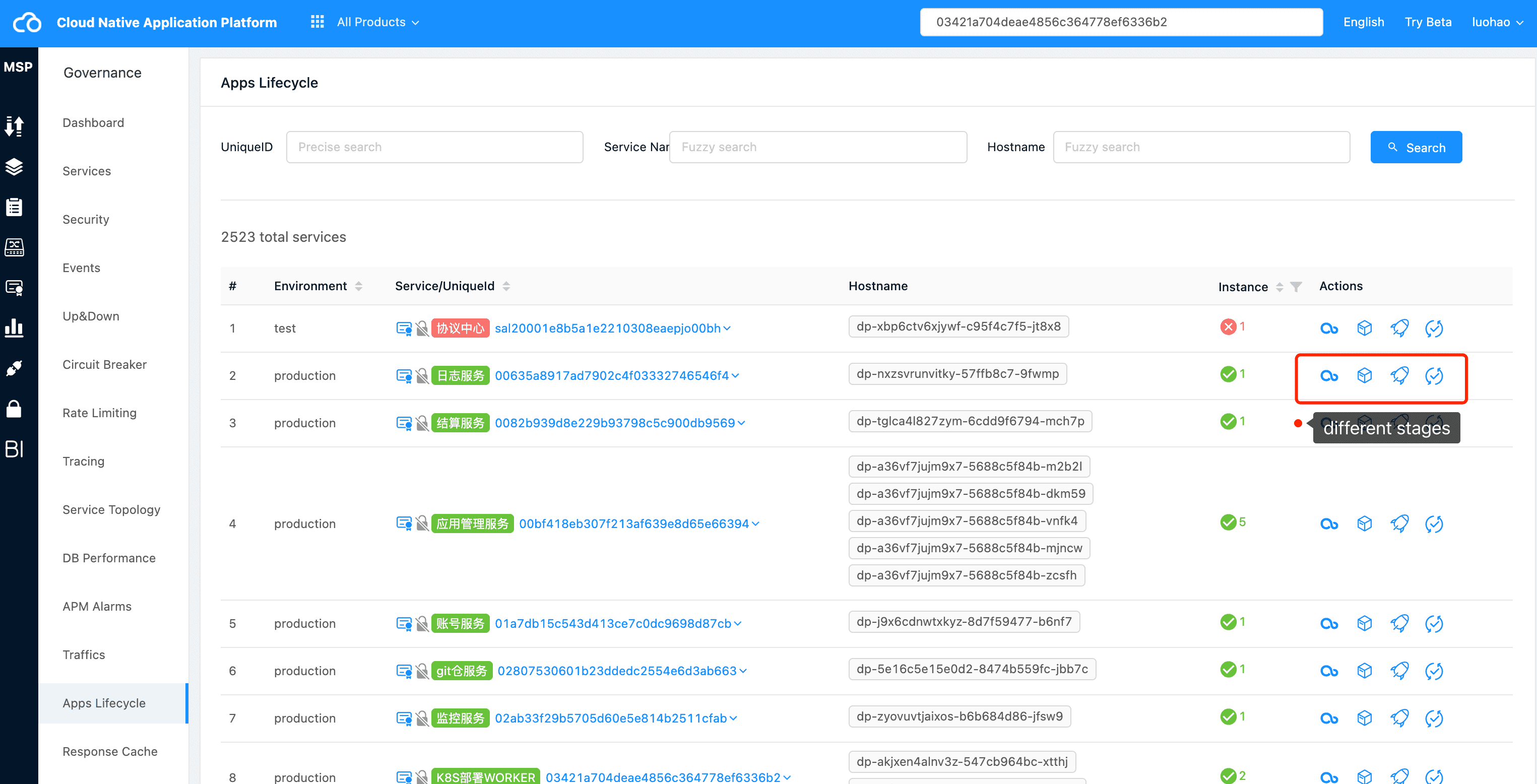Click the K8S部署WORKER green tag

485,777
